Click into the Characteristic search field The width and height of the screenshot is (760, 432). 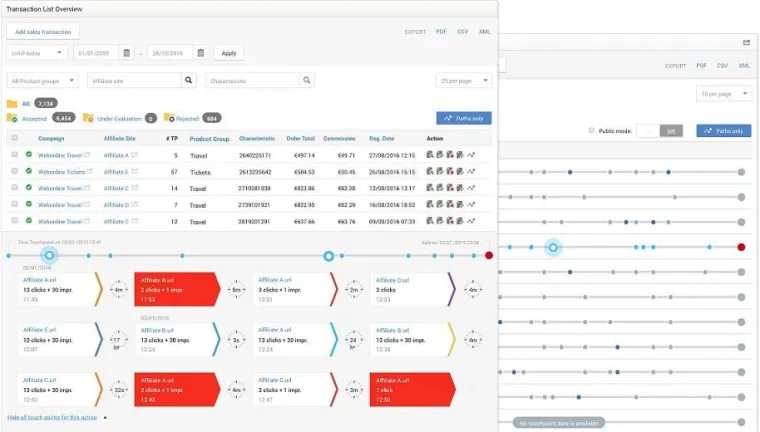[252, 80]
